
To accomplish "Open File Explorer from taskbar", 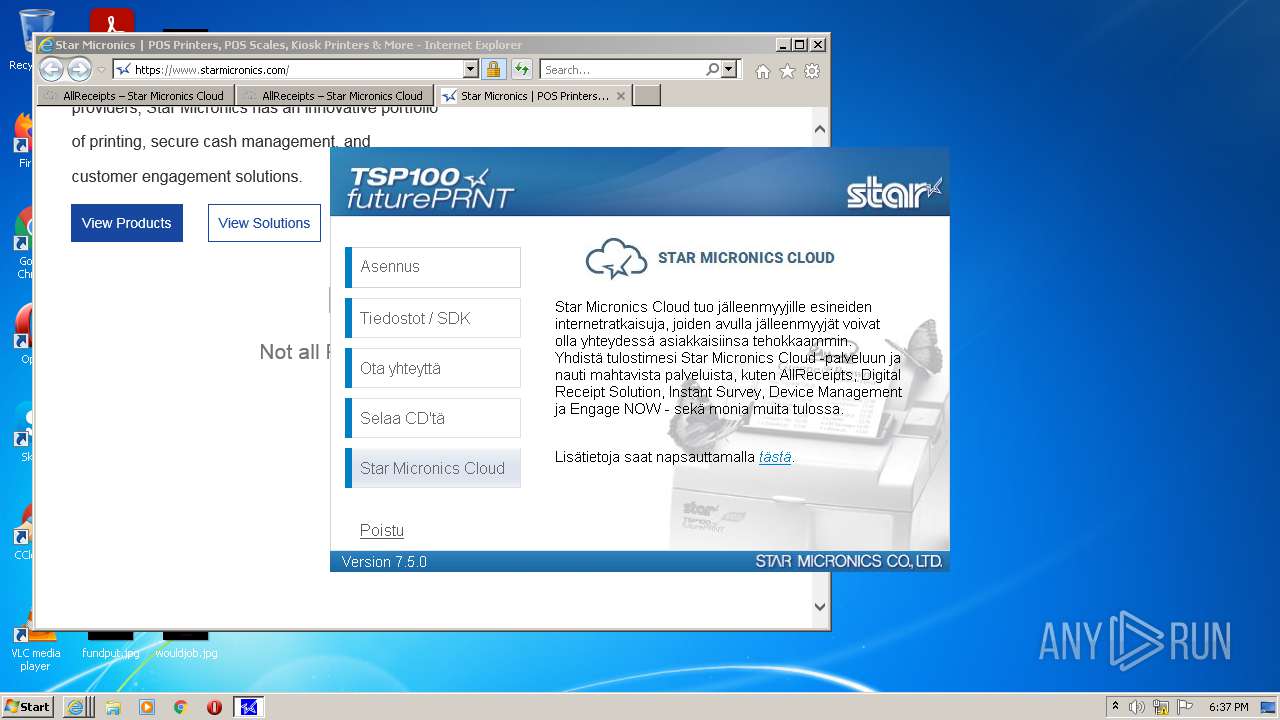I will 113,707.
